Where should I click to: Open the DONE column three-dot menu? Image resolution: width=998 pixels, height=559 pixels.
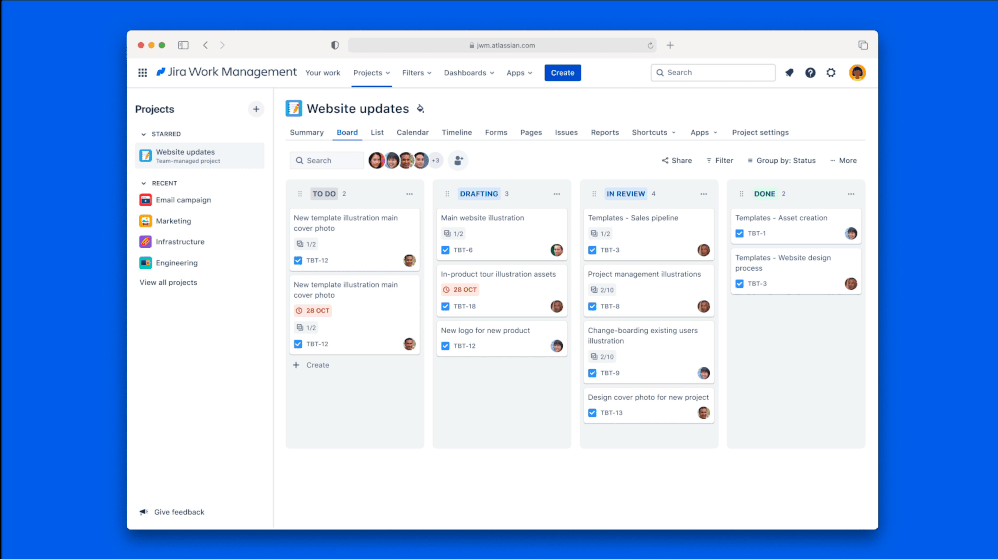(851, 194)
